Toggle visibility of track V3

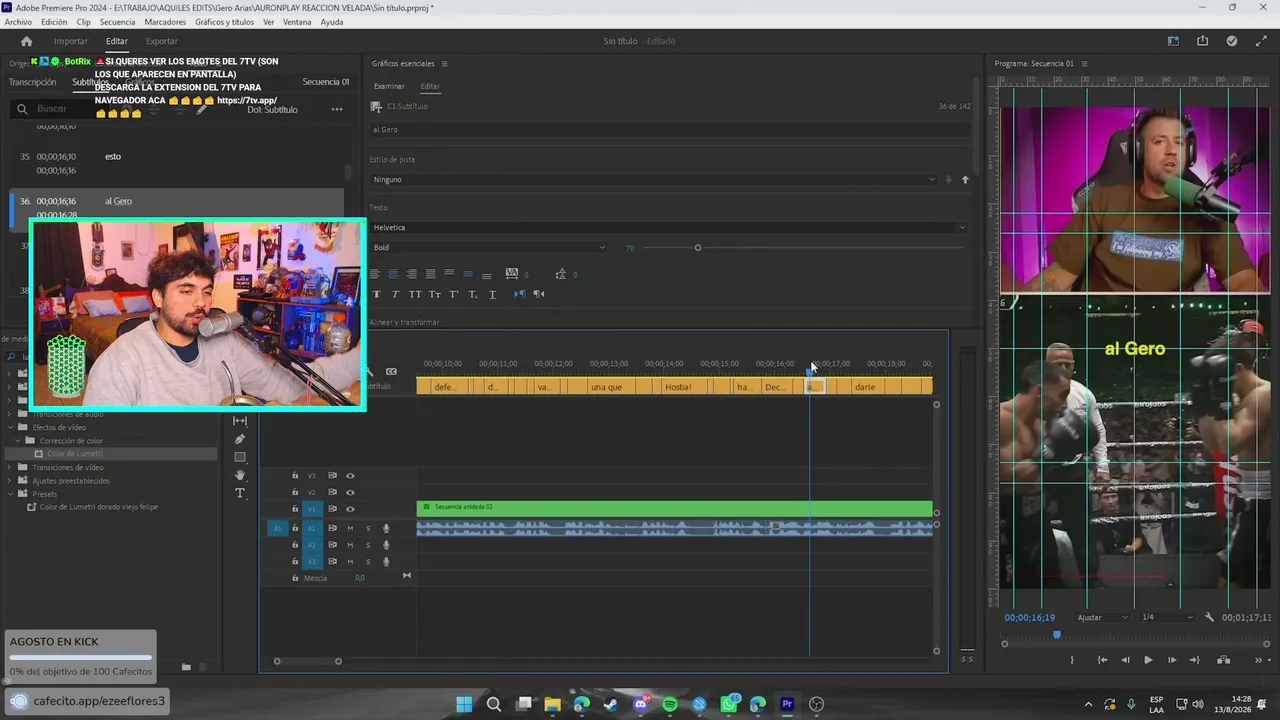350,476
